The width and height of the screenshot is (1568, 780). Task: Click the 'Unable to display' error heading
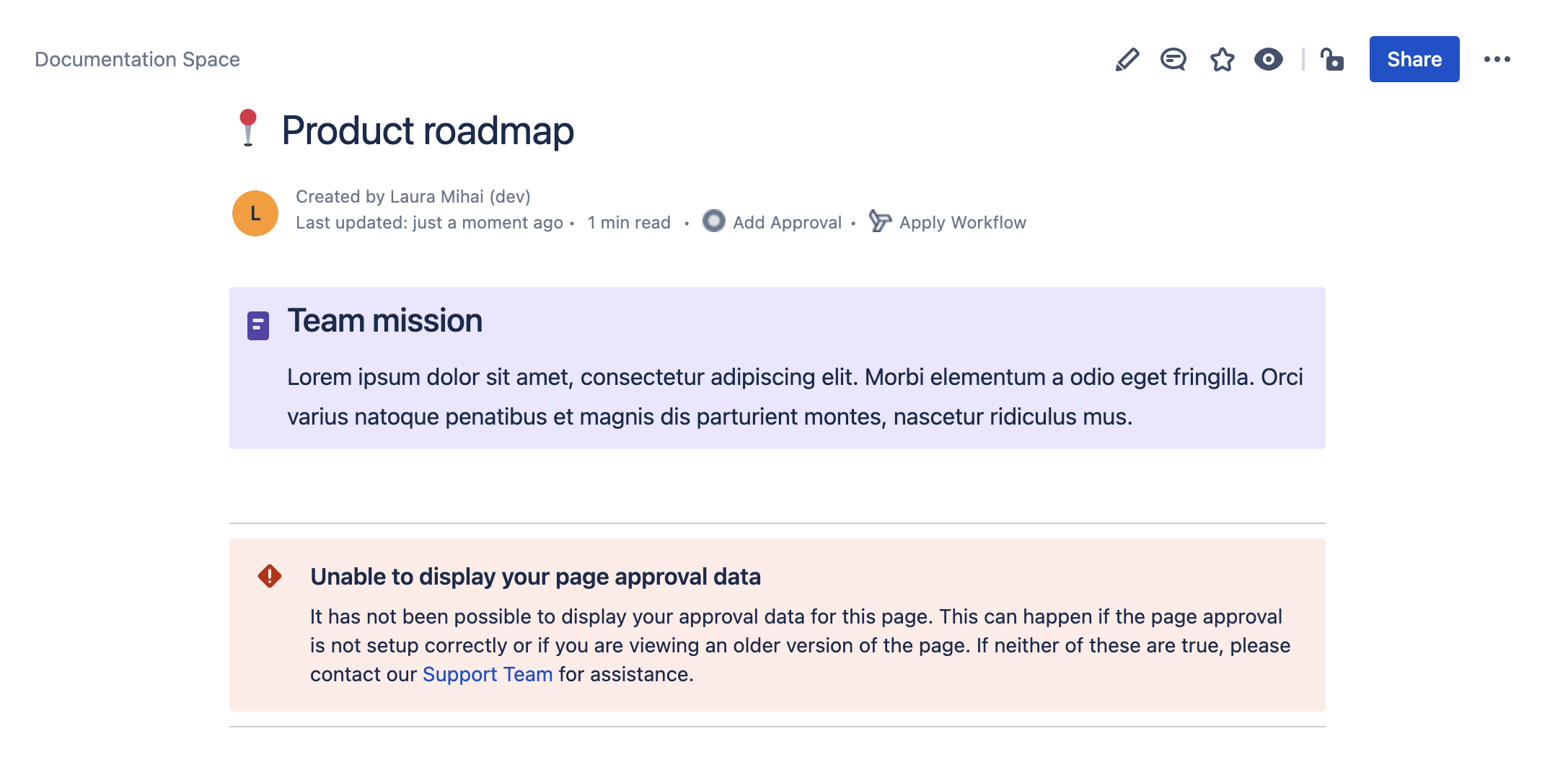535,577
